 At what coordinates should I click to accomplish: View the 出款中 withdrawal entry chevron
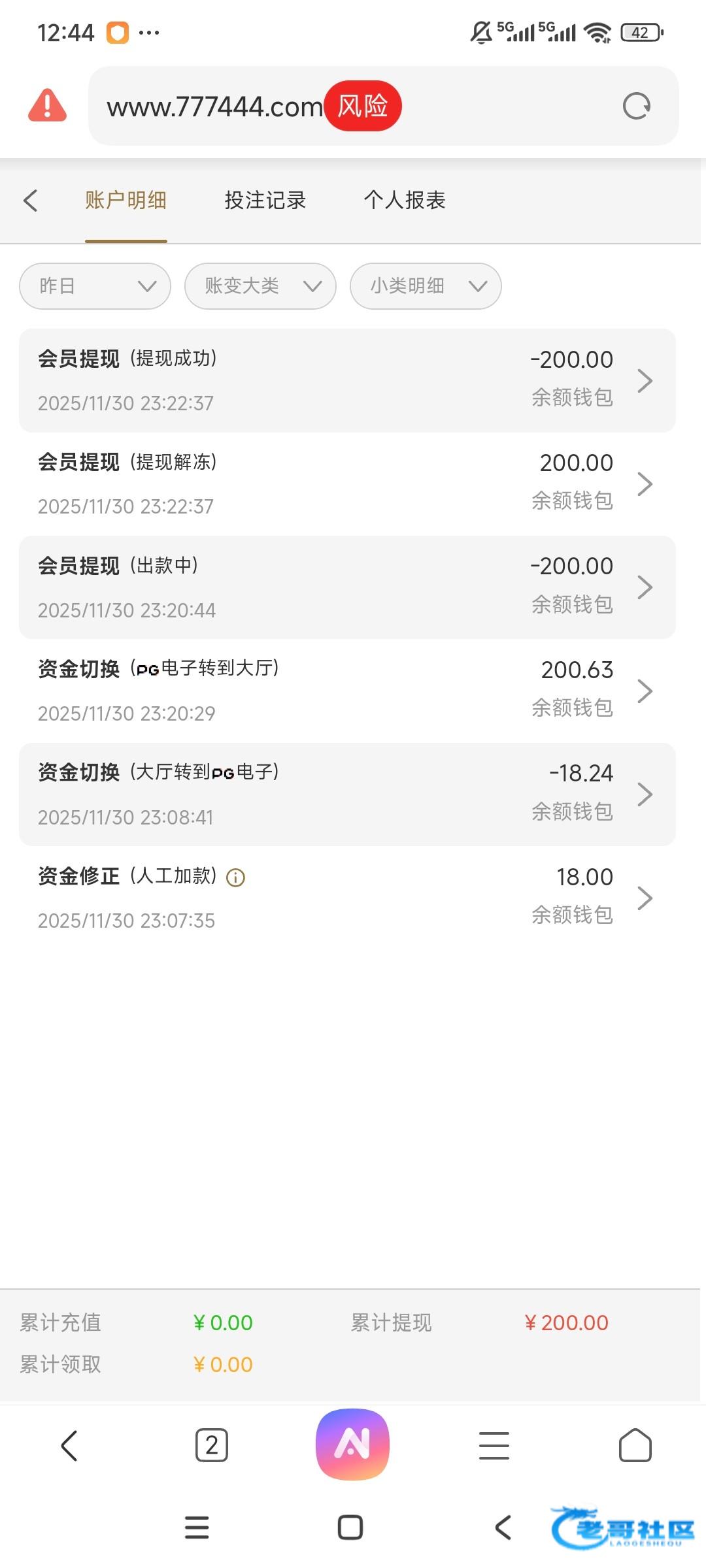645,587
